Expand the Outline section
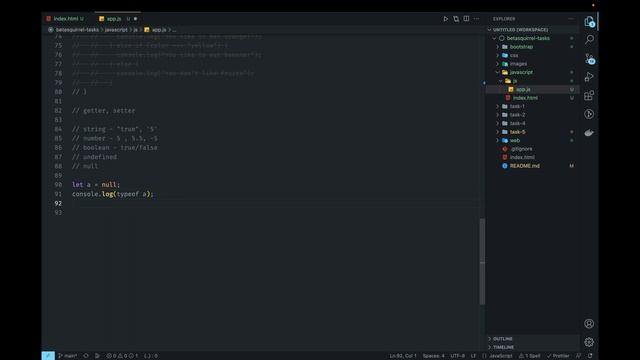Screen dimensions: 640x360 coord(533,339)
